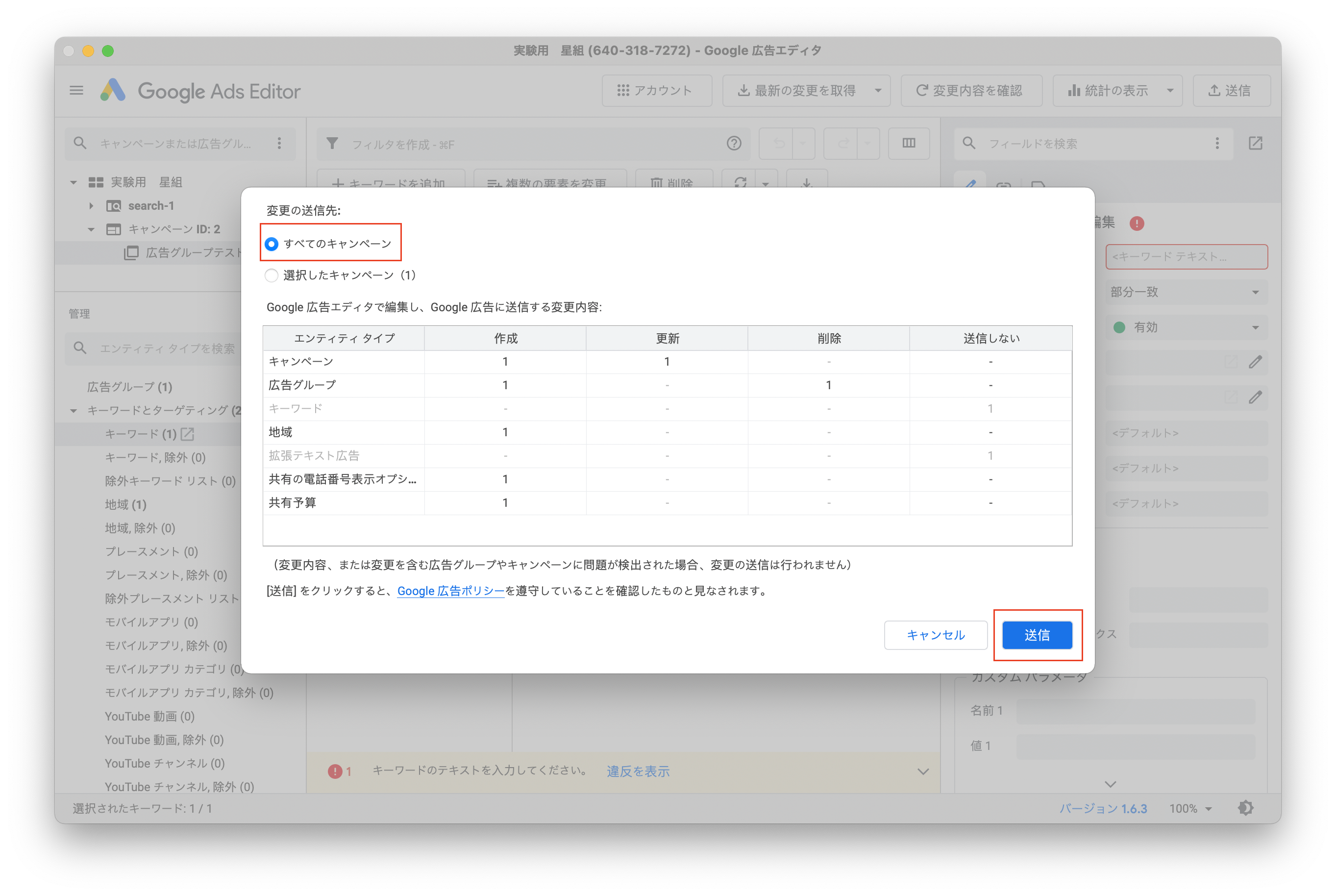Open the hamburger menu top left

[76, 90]
